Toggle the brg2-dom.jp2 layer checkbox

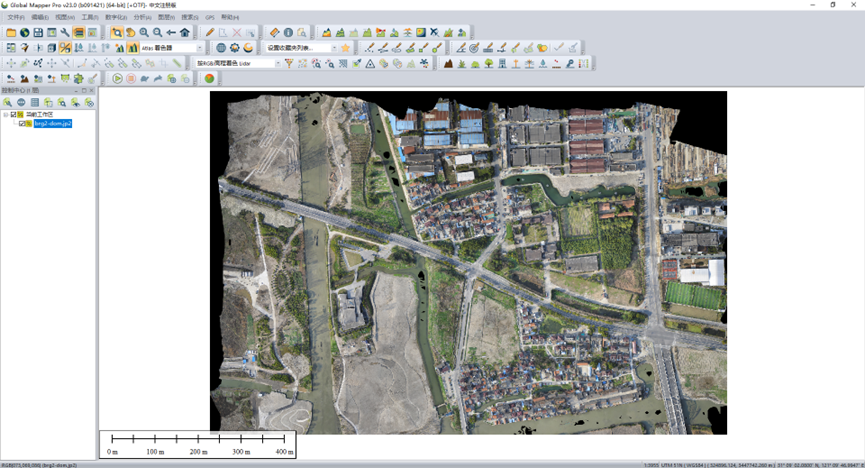click(x=22, y=124)
